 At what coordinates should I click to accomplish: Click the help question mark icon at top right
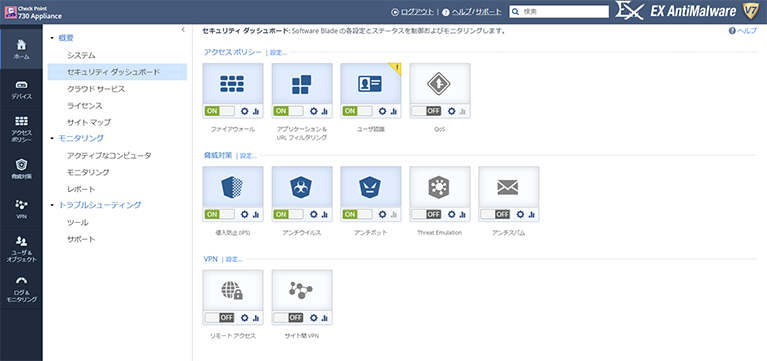[732, 31]
